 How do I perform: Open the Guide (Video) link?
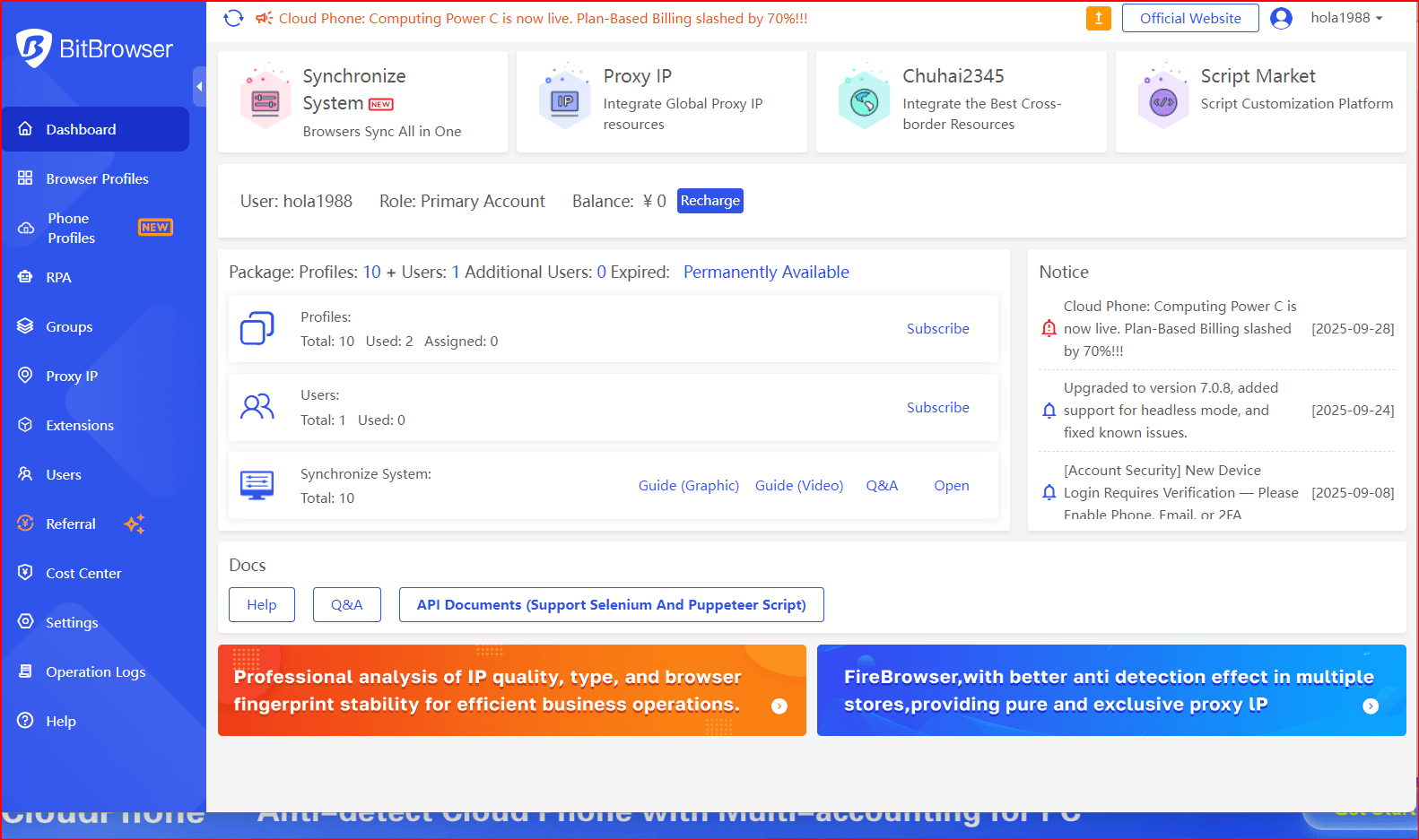pyautogui.click(x=798, y=485)
